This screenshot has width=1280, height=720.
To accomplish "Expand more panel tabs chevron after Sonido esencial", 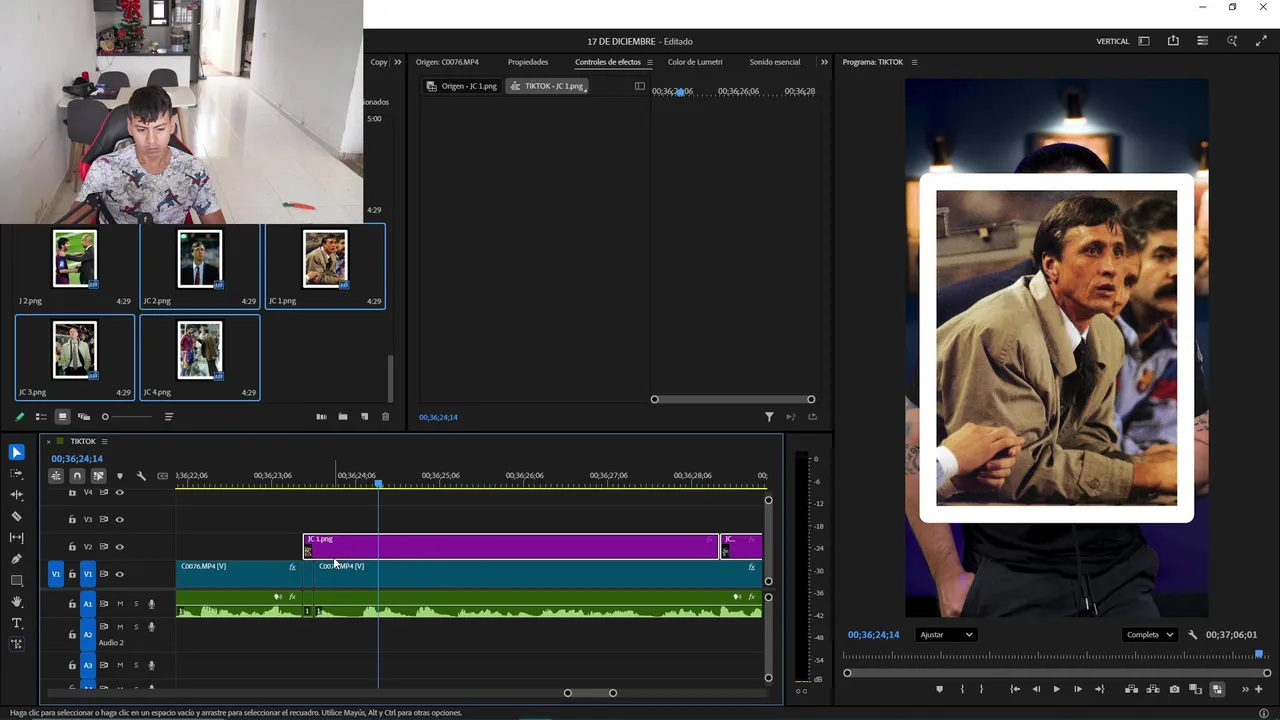I will (824, 62).
